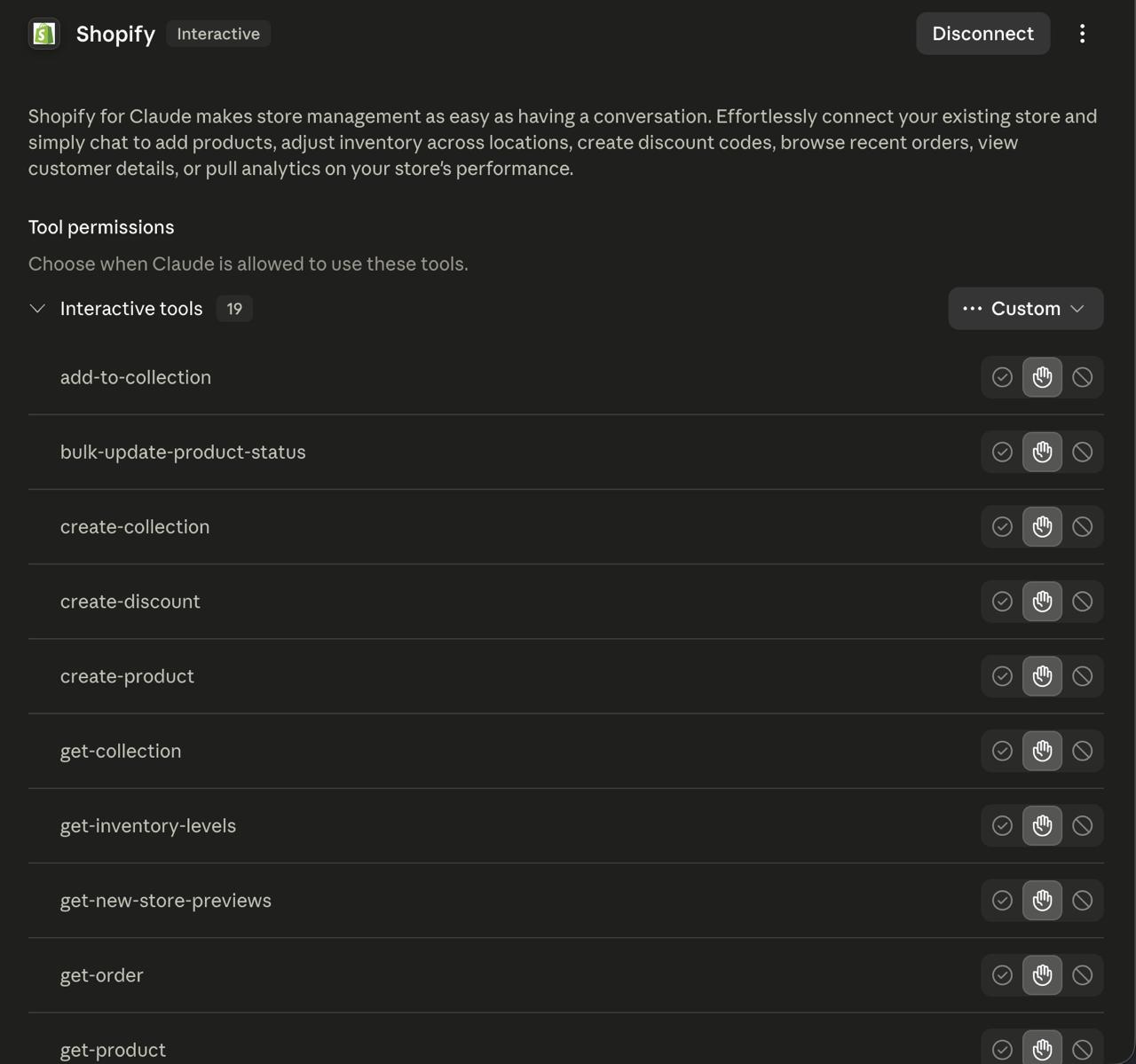Require approval for get-new-store-previews
The height and width of the screenshot is (1064, 1136).
1042,900
